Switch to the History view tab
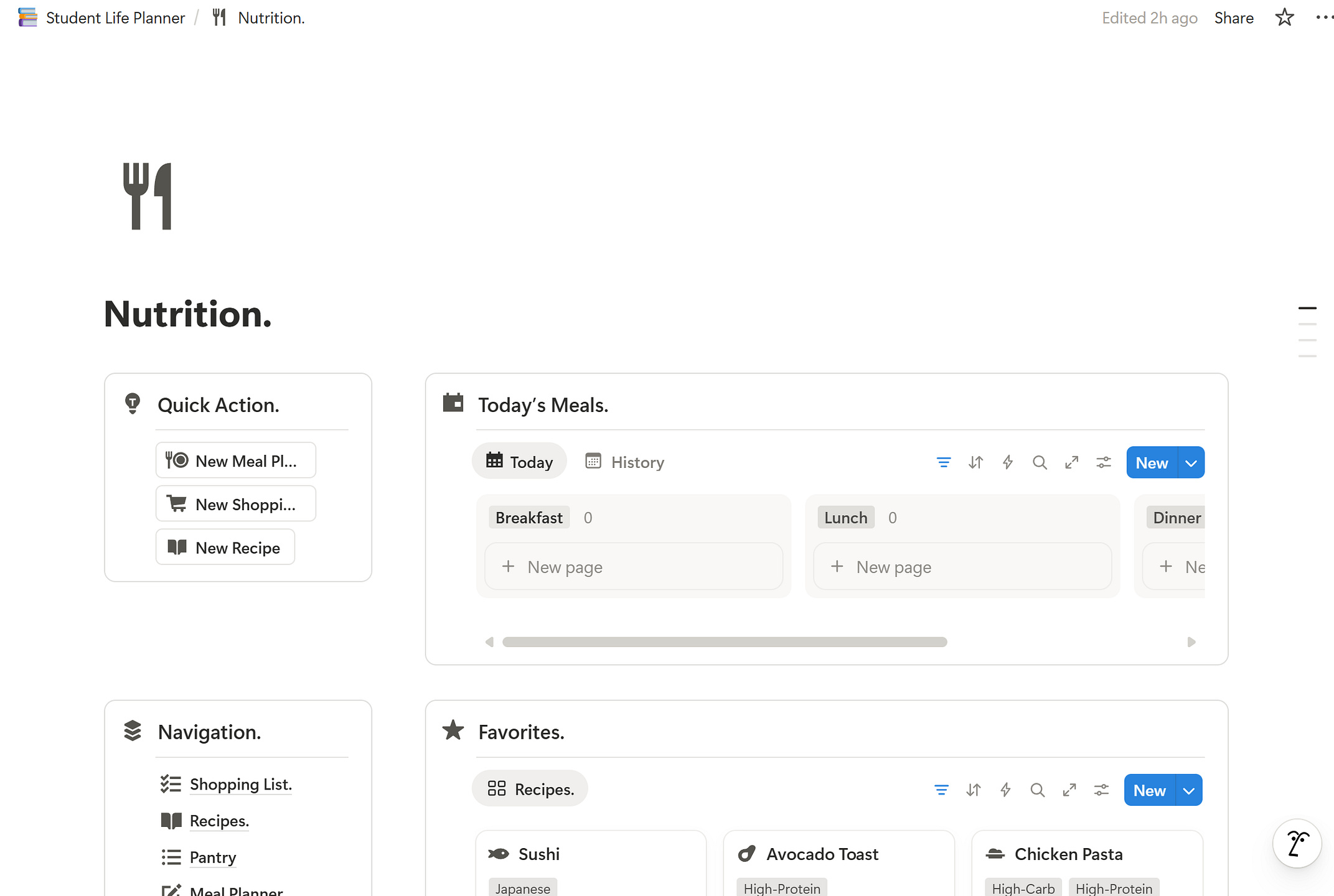This screenshot has width=1334, height=896. [x=625, y=462]
